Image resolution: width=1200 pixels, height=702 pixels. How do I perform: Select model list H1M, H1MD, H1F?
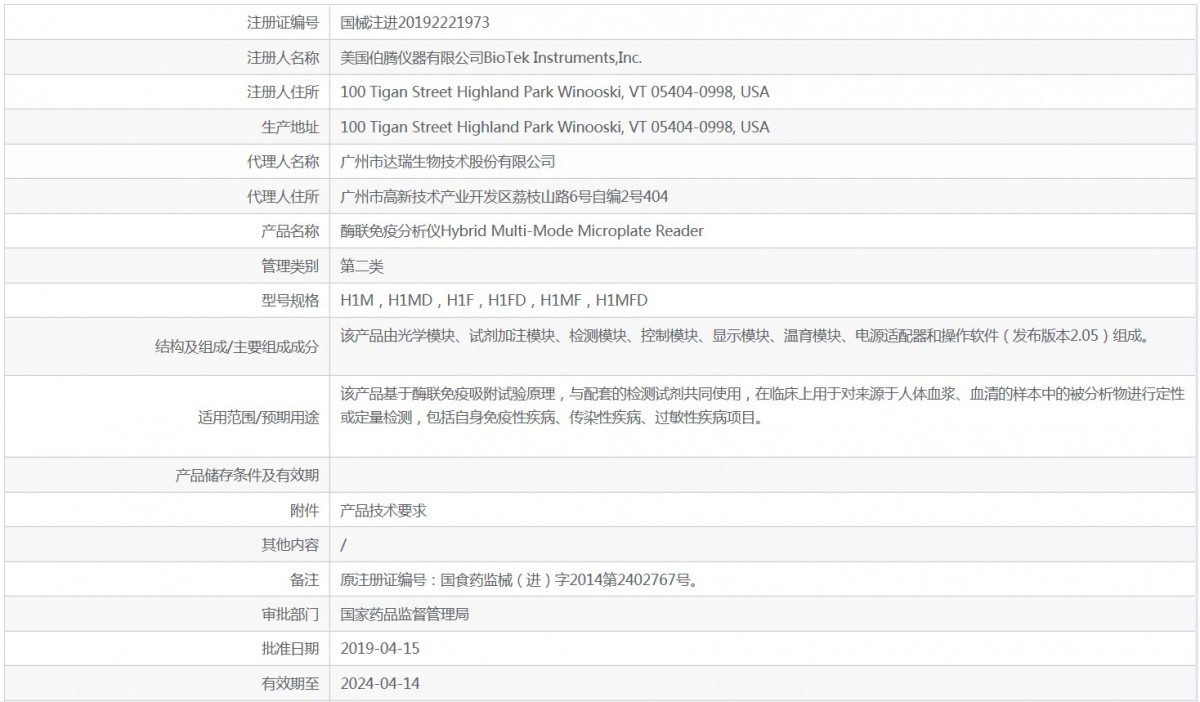407,300
